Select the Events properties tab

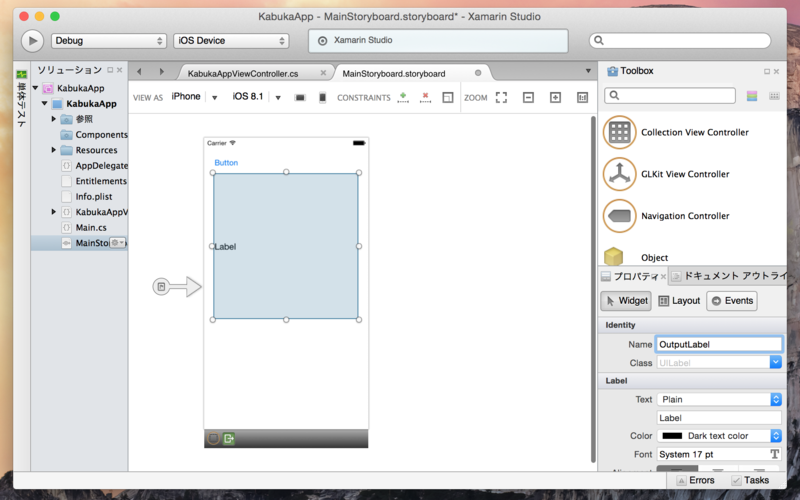[732, 301]
